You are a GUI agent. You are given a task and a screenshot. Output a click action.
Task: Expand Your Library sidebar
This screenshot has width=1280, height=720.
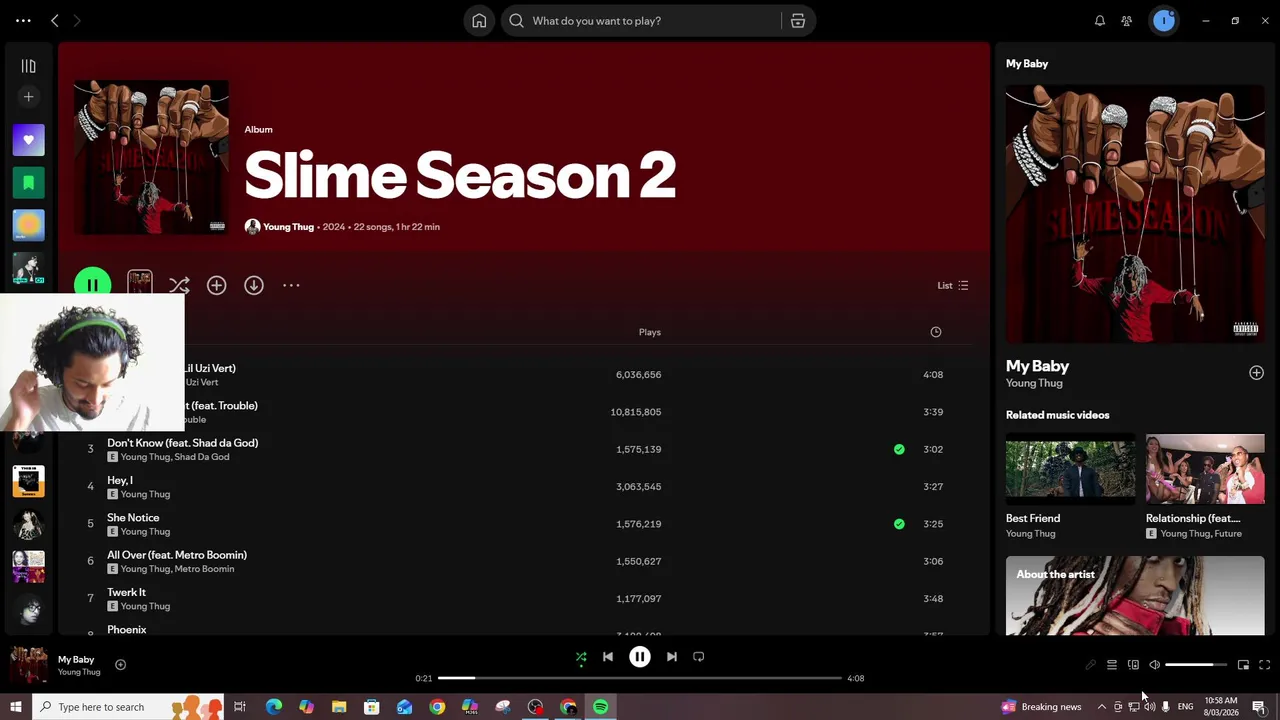click(28, 66)
